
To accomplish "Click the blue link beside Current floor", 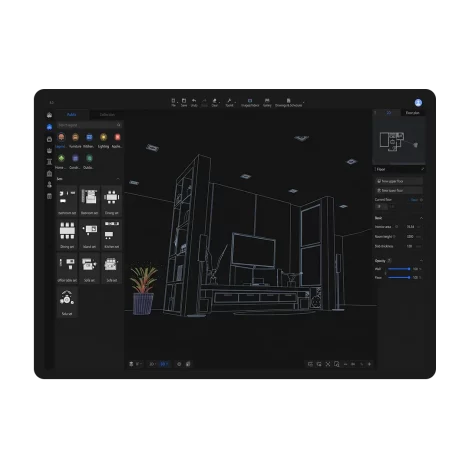I will coord(414,200).
